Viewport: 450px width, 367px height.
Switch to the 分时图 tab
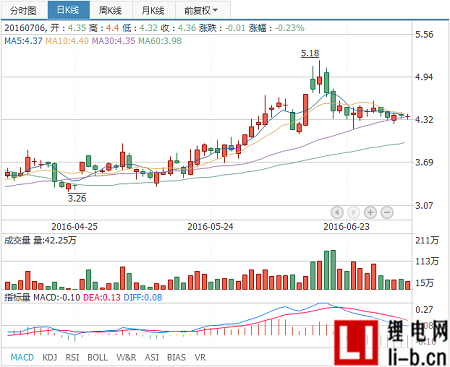pyautogui.click(x=24, y=10)
